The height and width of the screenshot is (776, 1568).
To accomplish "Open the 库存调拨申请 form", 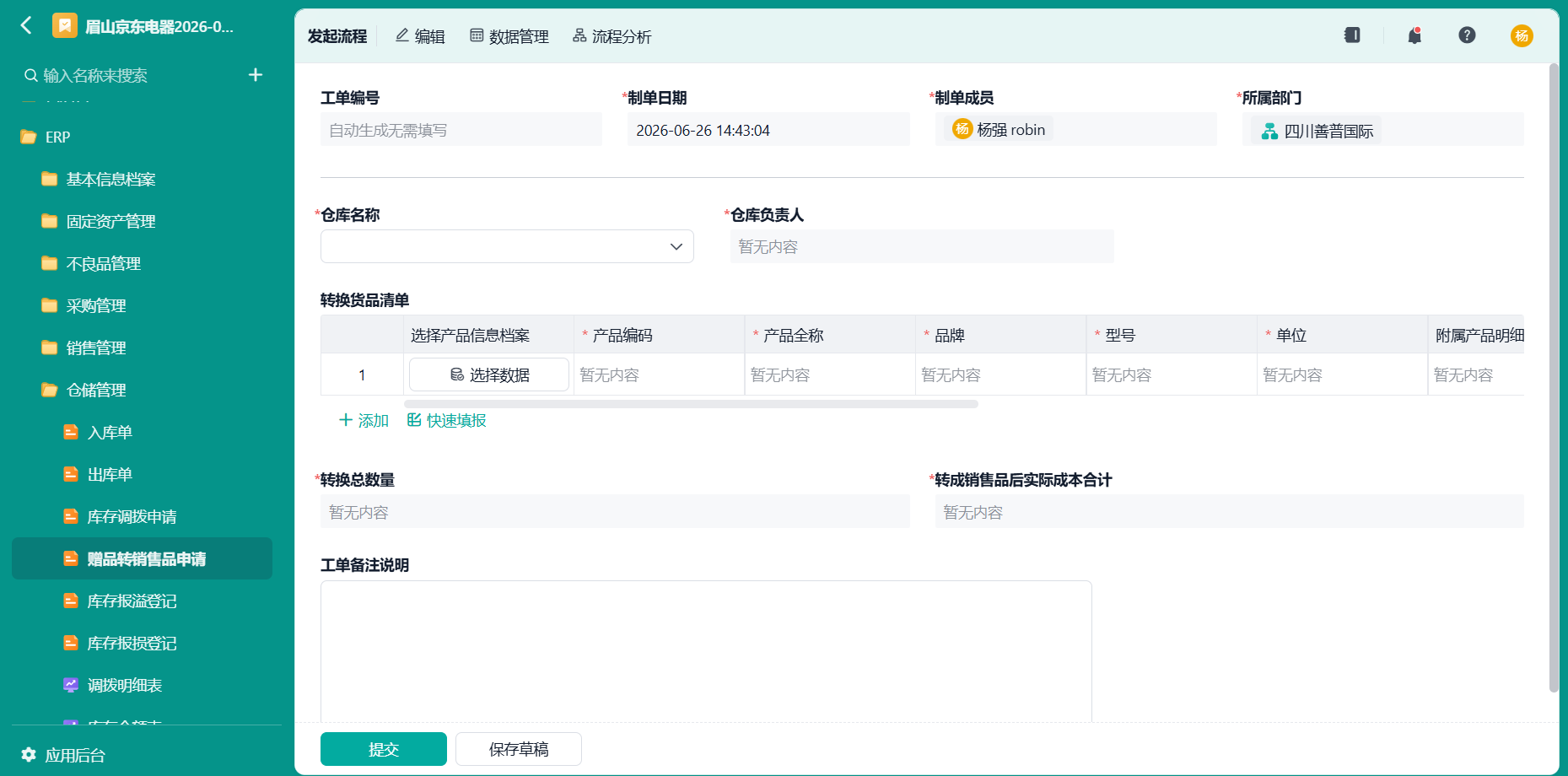I will 142,516.
